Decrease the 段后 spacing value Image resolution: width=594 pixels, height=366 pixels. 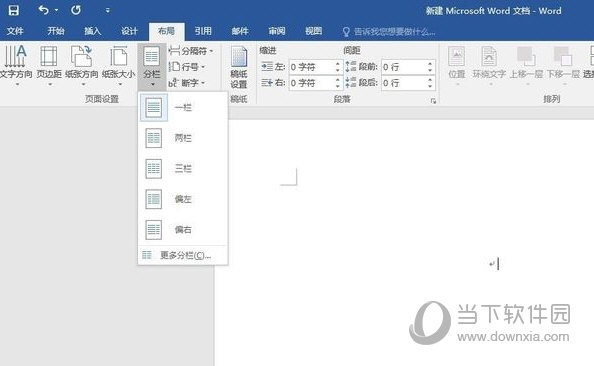(x=430, y=87)
